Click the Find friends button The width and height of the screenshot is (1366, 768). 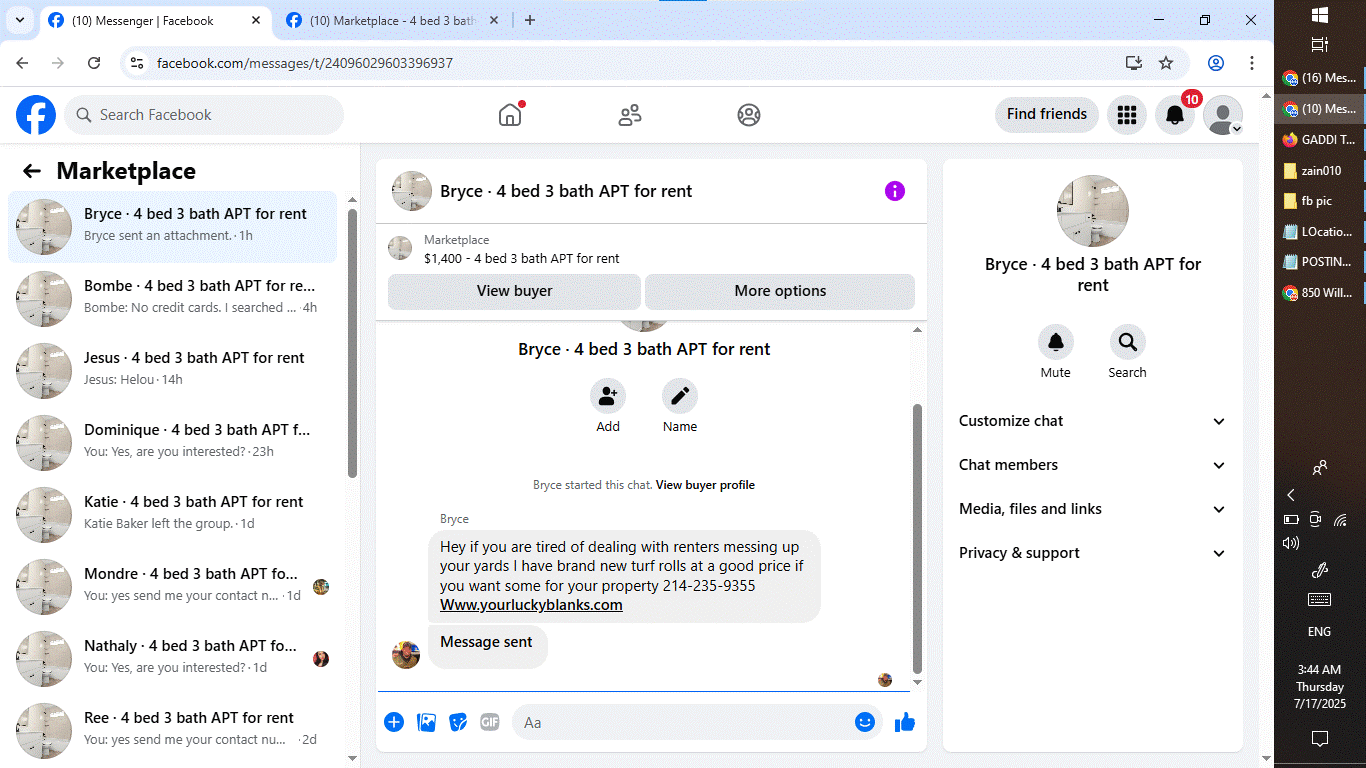point(1047,115)
